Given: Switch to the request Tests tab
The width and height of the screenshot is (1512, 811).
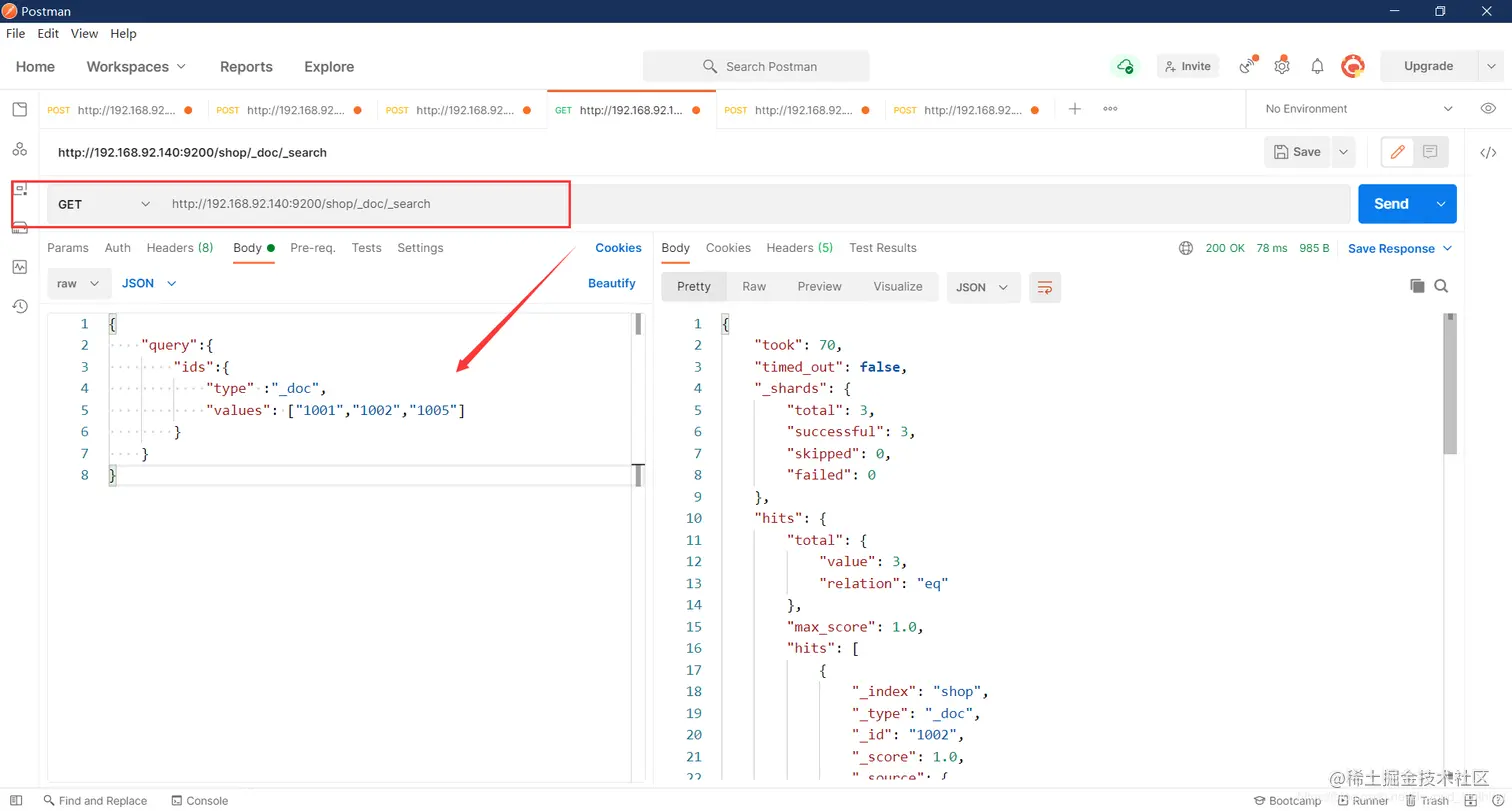Looking at the screenshot, I should [x=366, y=247].
